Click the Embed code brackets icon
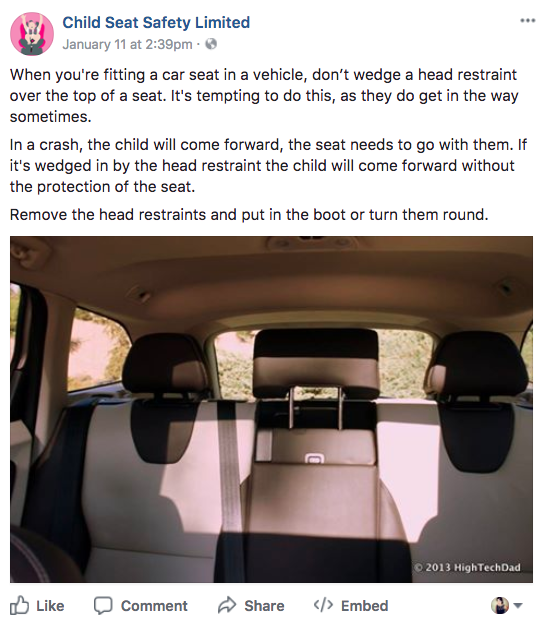 tap(323, 605)
